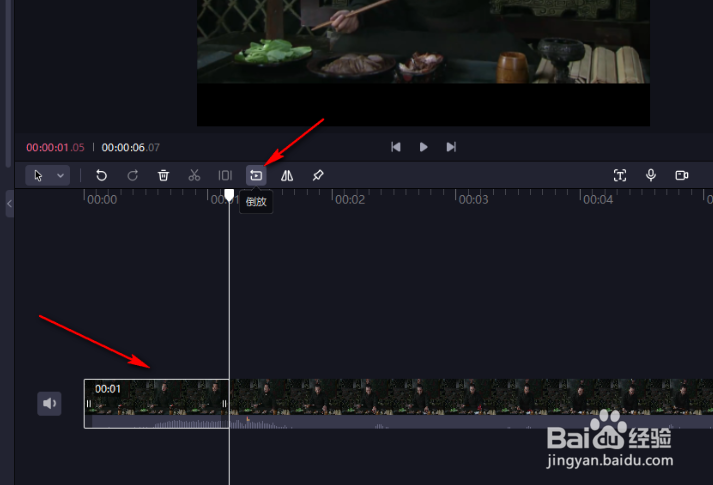Click the left trim handle of first clip
Image resolution: width=713 pixels, height=485 pixels.
89,404
